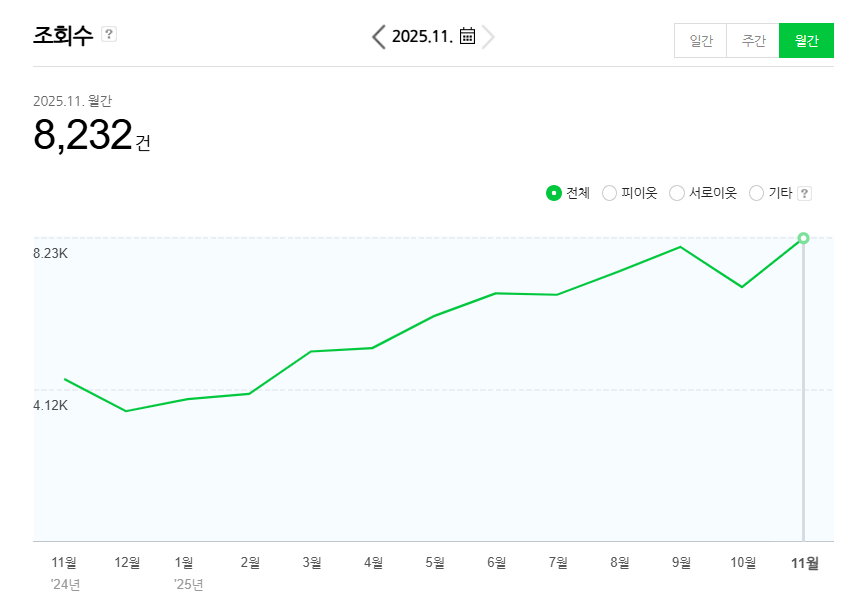Select the 전체 radio option
The width and height of the screenshot is (858, 605).
click(554, 193)
